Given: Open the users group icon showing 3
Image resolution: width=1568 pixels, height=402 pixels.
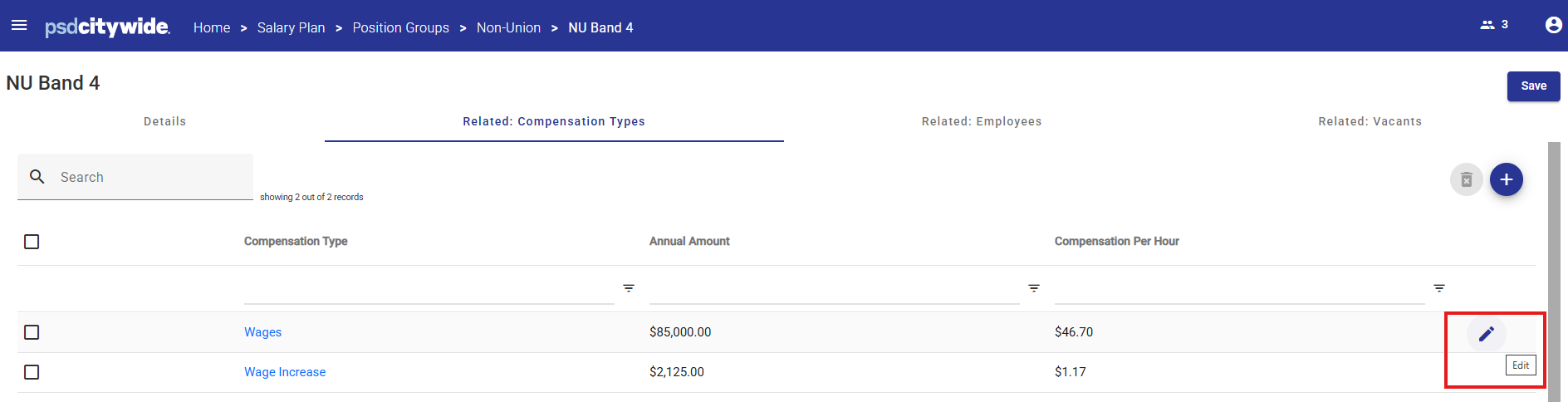Looking at the screenshot, I should 1493,25.
